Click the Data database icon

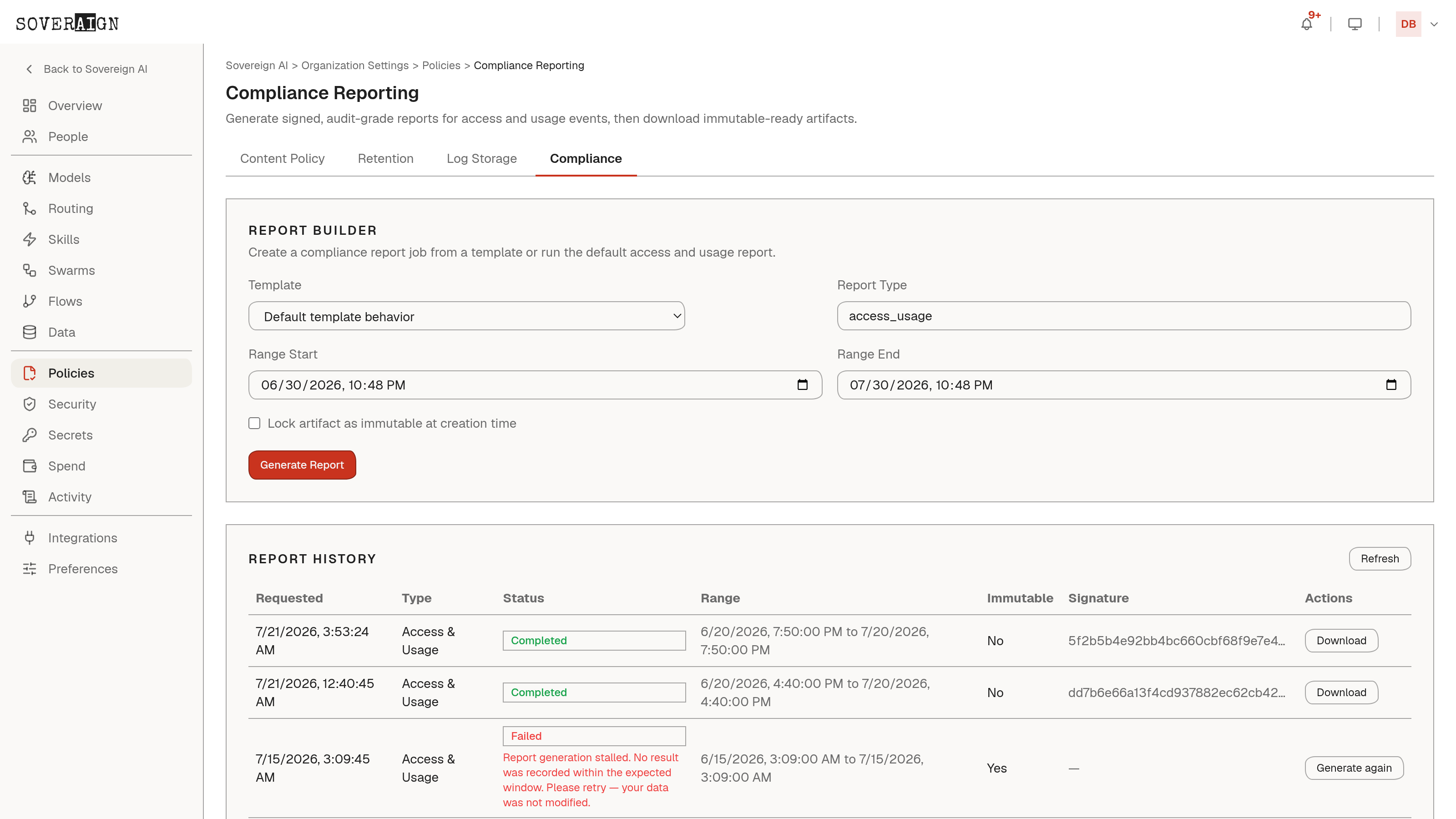(x=30, y=332)
